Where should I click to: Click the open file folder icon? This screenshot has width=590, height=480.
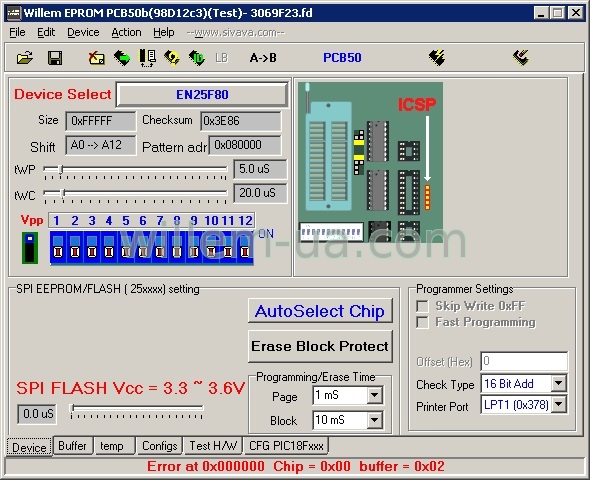[x=25, y=58]
